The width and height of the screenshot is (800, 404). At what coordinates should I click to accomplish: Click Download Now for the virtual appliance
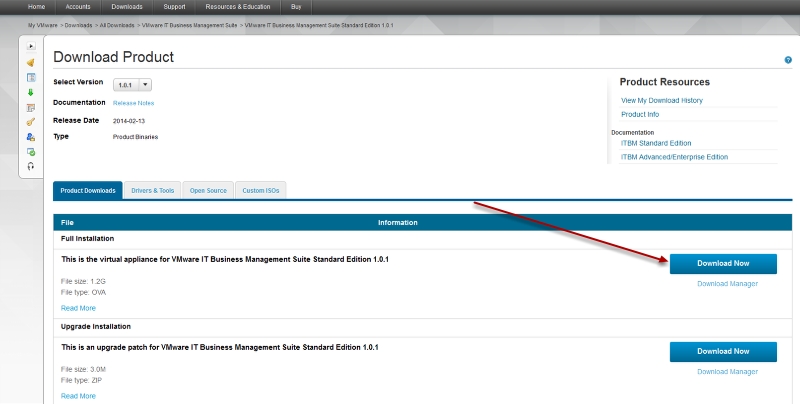pyautogui.click(x=723, y=264)
